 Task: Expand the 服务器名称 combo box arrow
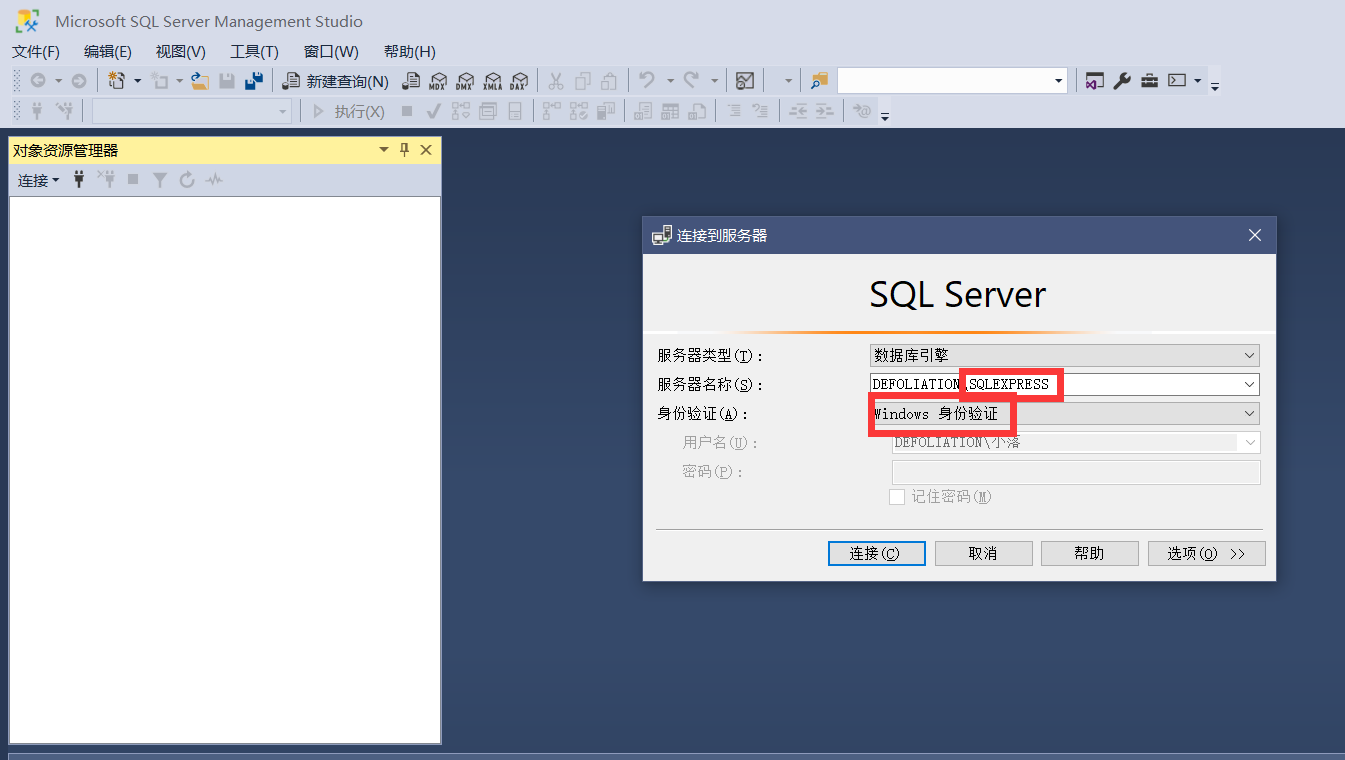[1249, 384]
